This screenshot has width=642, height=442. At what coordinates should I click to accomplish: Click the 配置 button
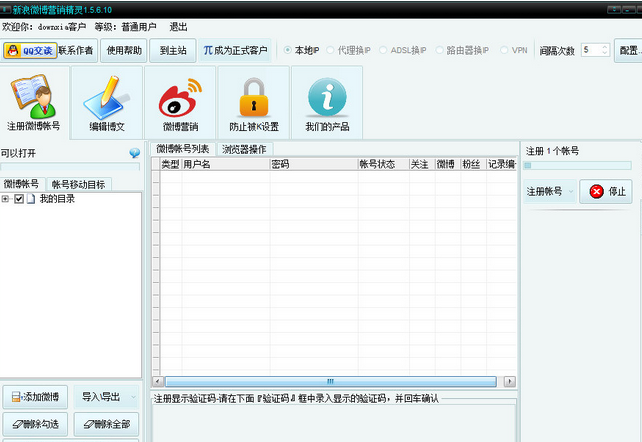click(630, 50)
